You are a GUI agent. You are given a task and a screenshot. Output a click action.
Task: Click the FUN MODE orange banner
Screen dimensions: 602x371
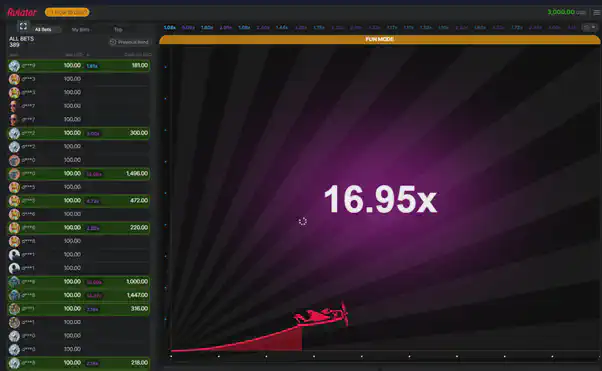click(379, 39)
